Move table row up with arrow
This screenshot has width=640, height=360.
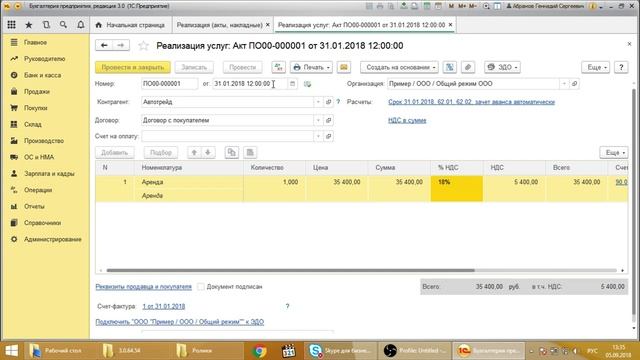(194, 153)
